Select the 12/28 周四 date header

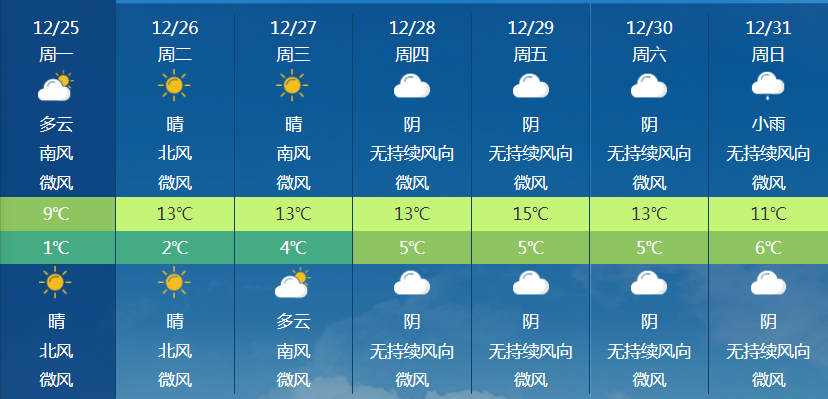click(x=412, y=41)
